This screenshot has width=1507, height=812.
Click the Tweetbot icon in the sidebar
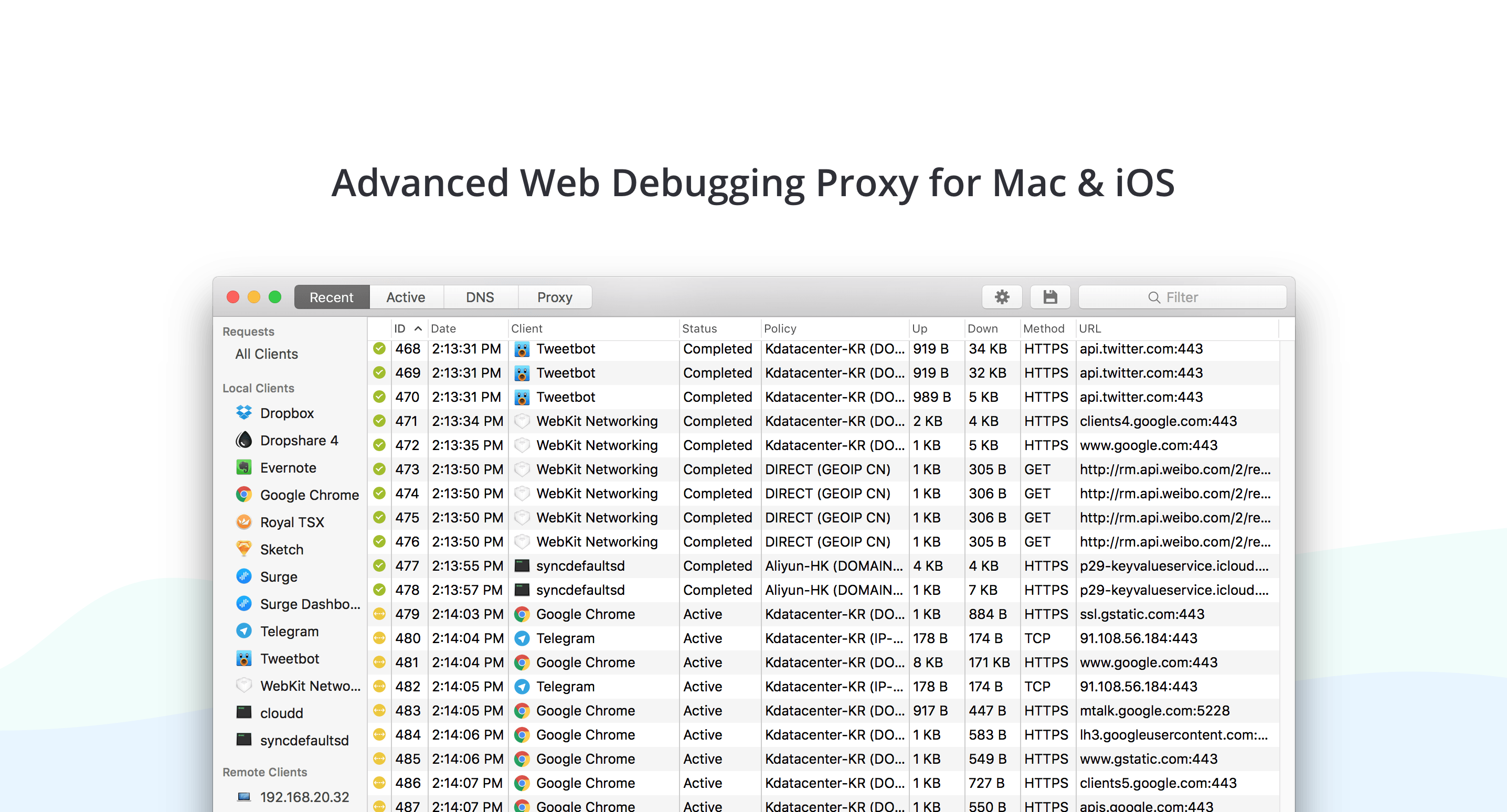[x=244, y=658]
